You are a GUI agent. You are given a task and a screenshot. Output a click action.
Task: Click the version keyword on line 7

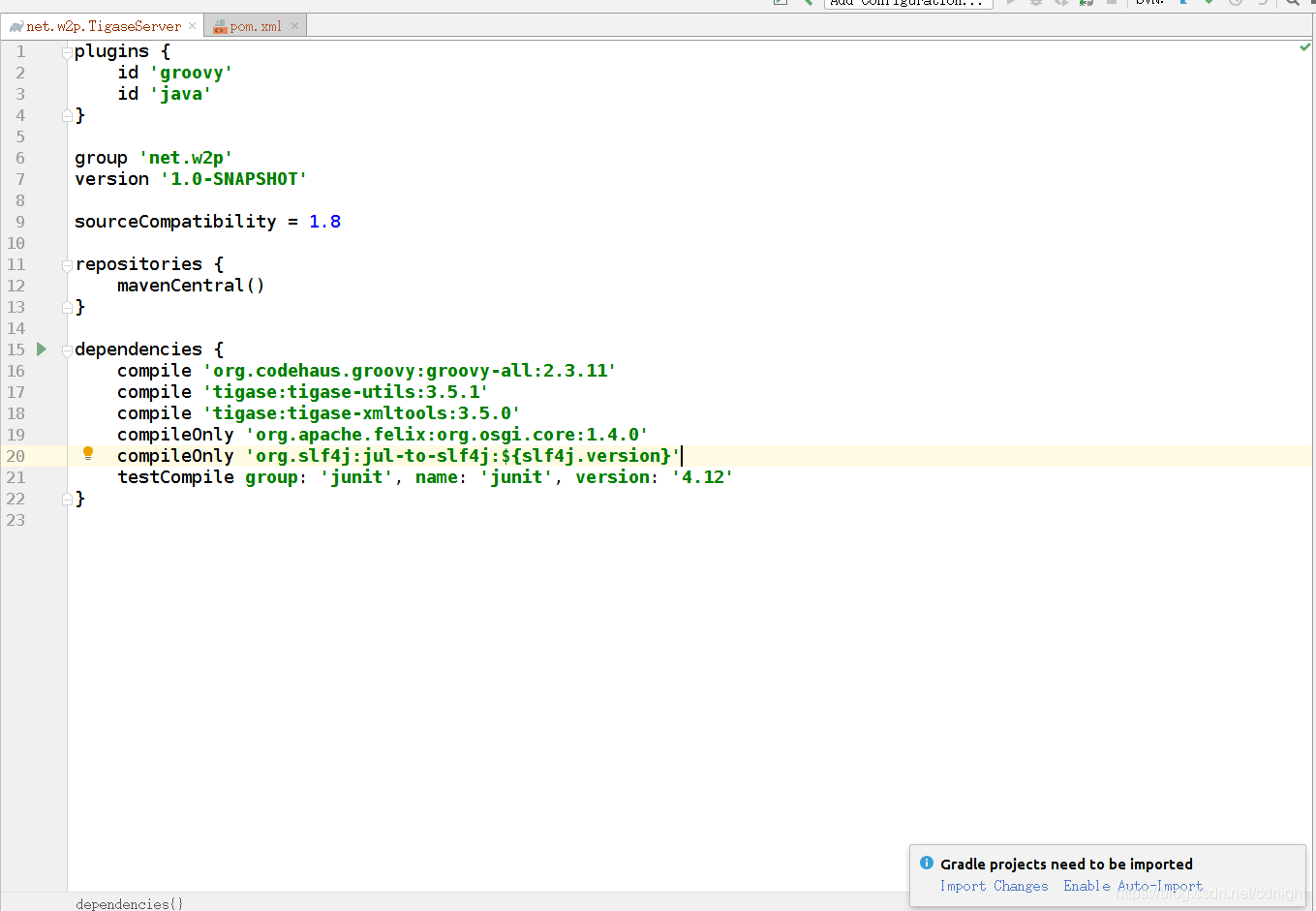pyautogui.click(x=111, y=179)
